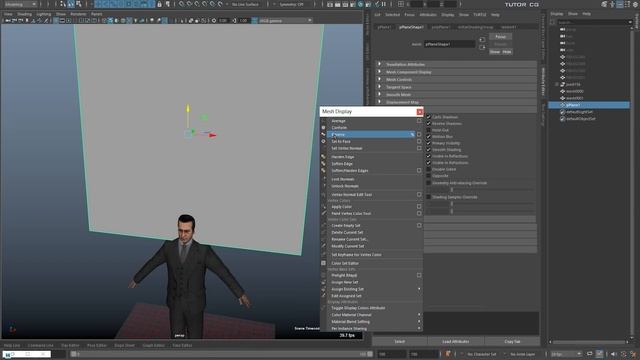640x360 pixels.
Task: Open the Symmetry: Off dropdown
Action: tap(291, 4)
